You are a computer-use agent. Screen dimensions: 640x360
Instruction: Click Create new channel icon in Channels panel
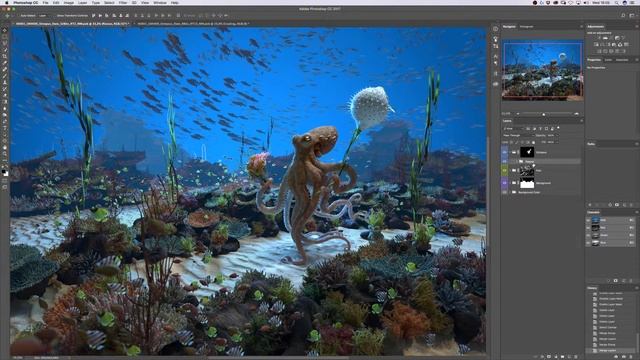(x=624, y=281)
